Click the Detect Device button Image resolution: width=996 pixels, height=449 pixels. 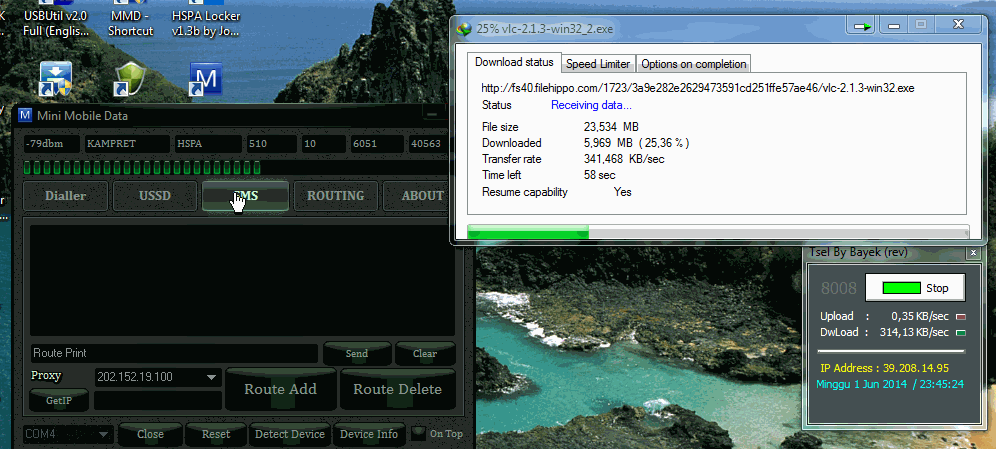[x=290, y=434]
